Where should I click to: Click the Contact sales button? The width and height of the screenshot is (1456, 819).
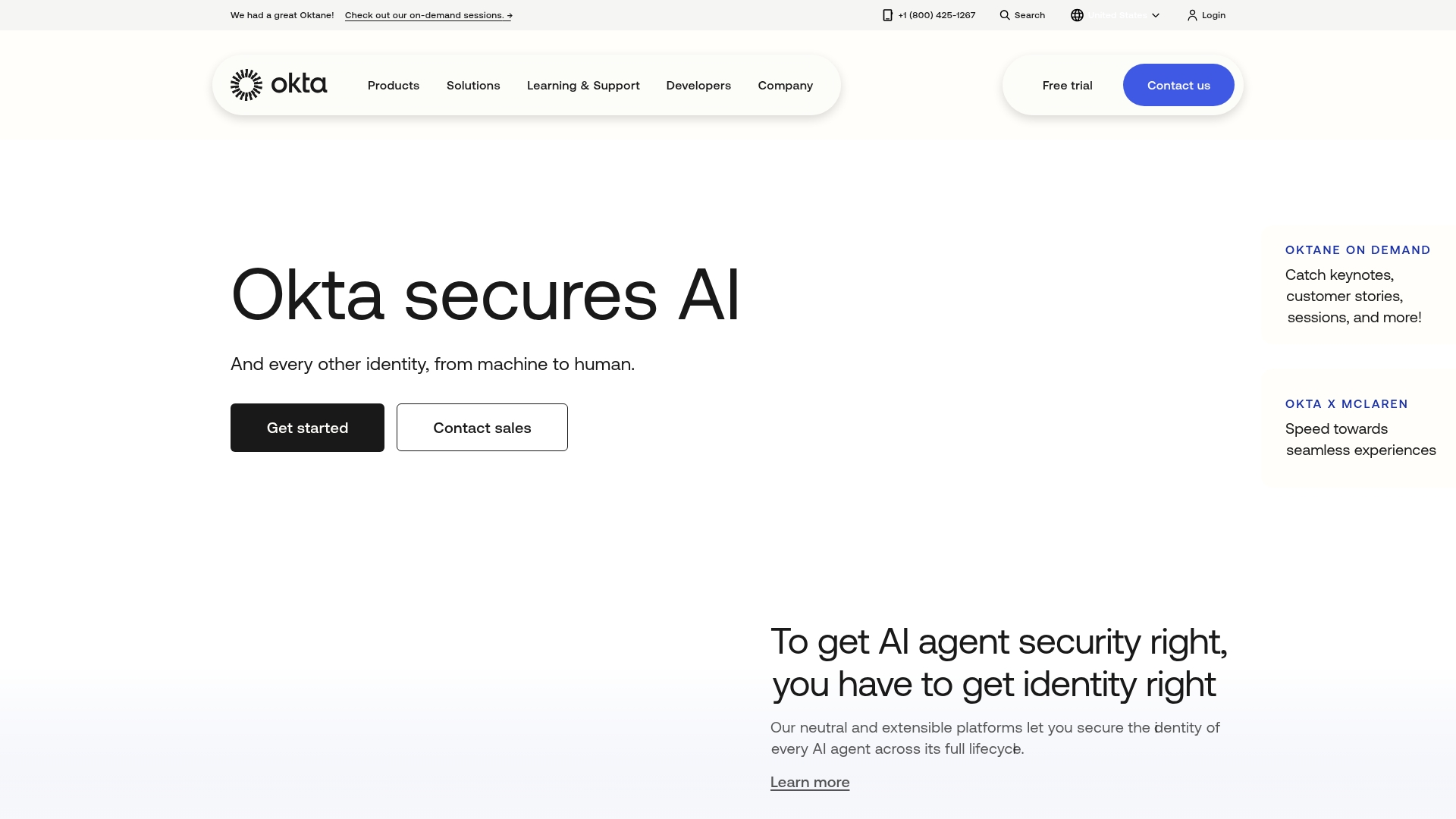click(x=482, y=427)
